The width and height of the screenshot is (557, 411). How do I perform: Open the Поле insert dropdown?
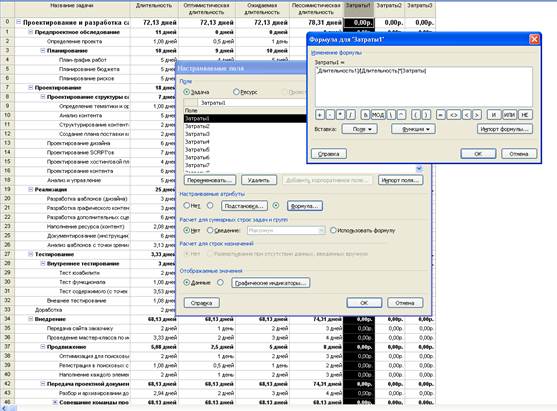[x=359, y=129]
